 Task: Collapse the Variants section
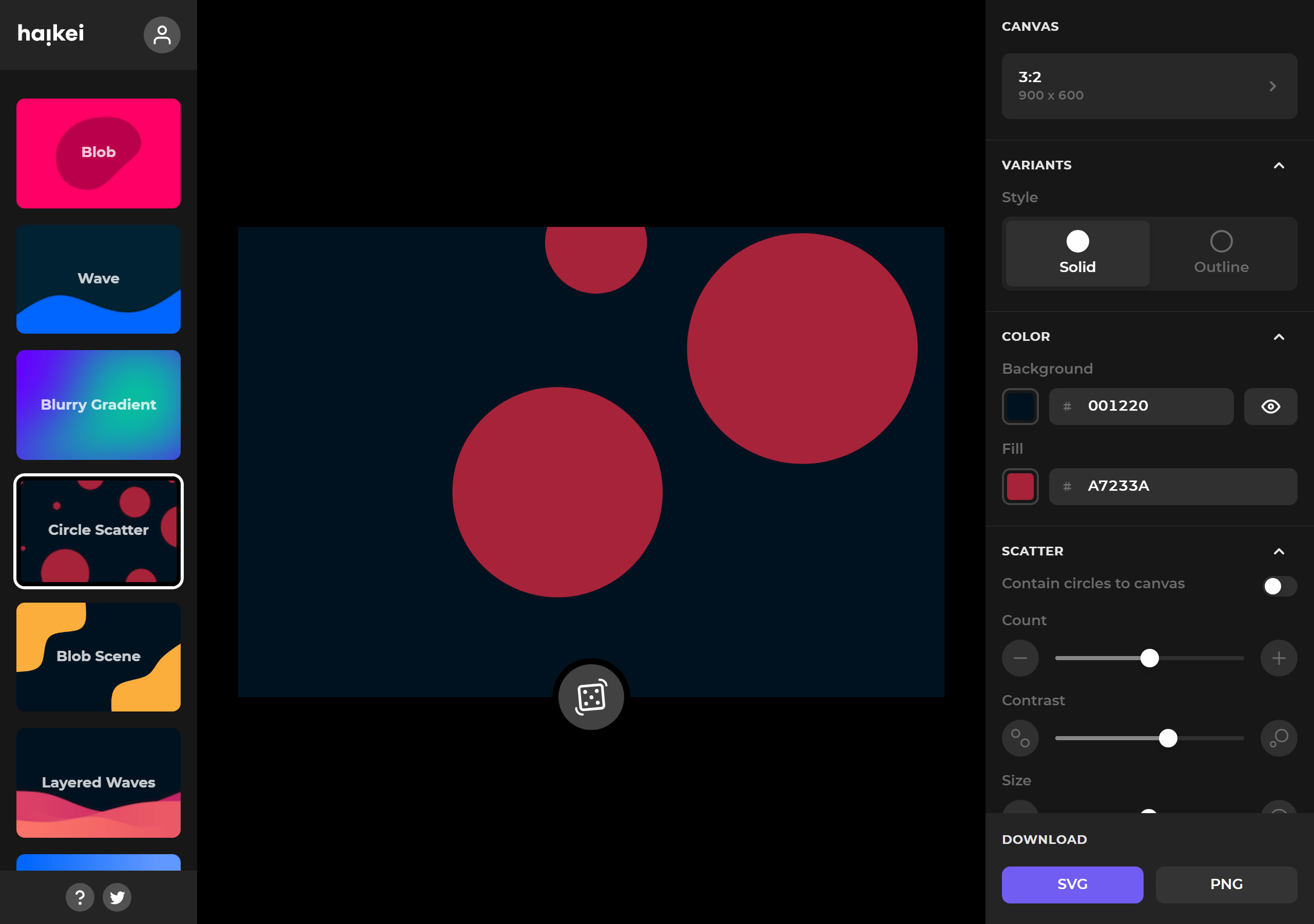pos(1279,165)
